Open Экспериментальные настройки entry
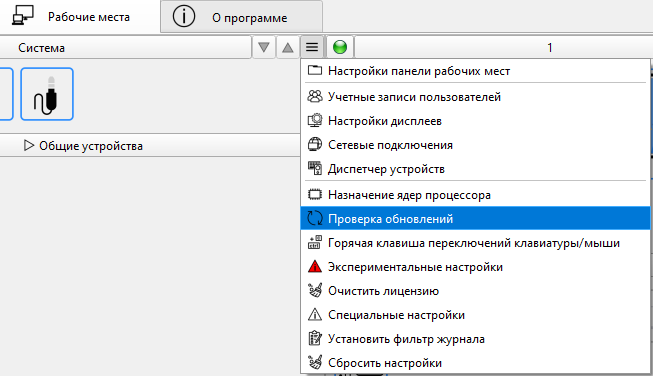 point(475,267)
